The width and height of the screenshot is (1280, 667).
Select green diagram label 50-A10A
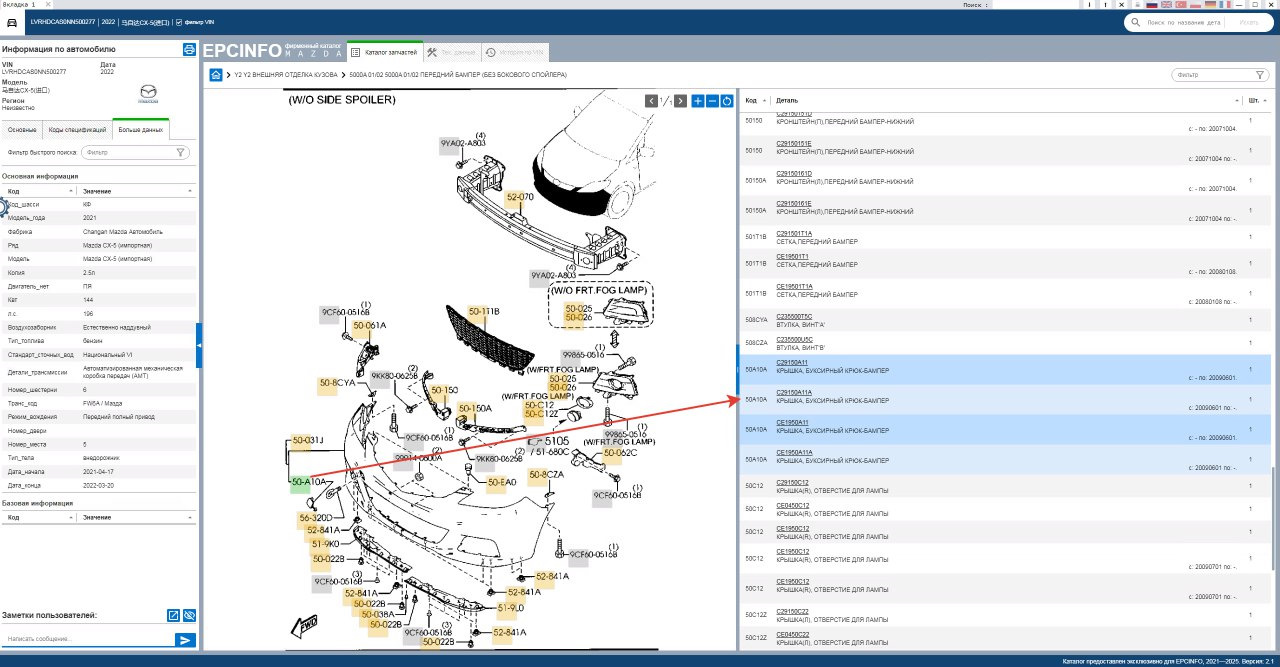(x=307, y=483)
